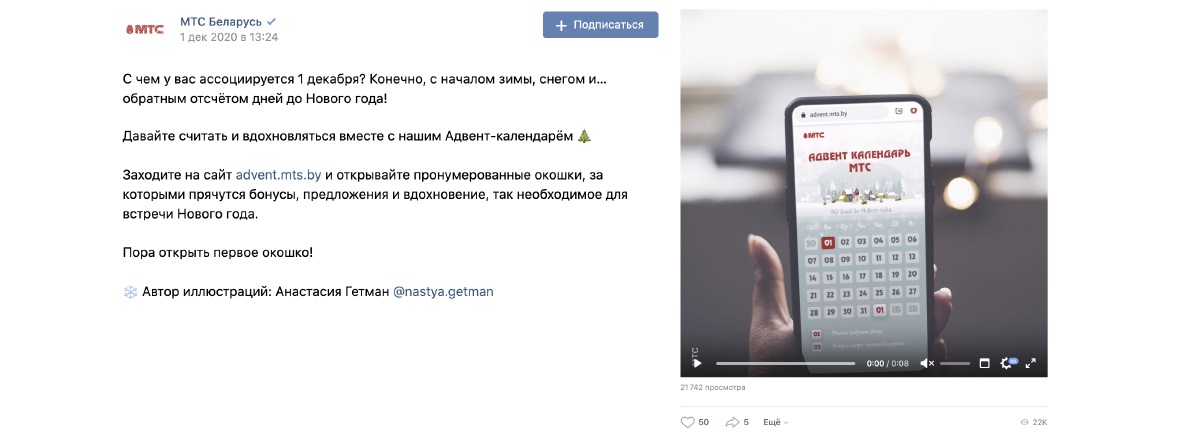The height and width of the screenshot is (435, 1200).
Task: Open the МТС Беларусь community name
Action: pyautogui.click(x=221, y=21)
